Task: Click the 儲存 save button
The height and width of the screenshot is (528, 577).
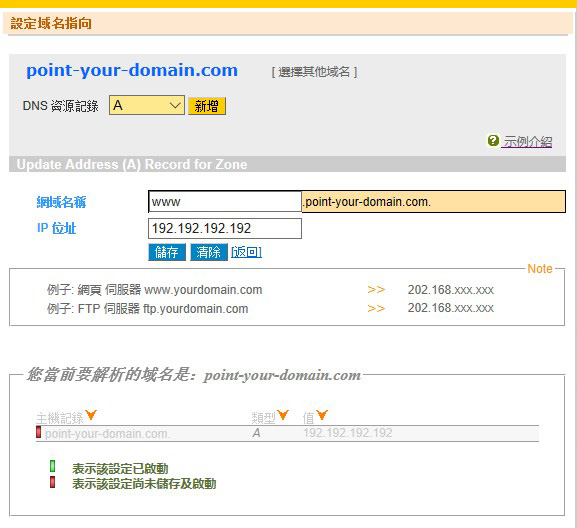Action: coord(167,252)
